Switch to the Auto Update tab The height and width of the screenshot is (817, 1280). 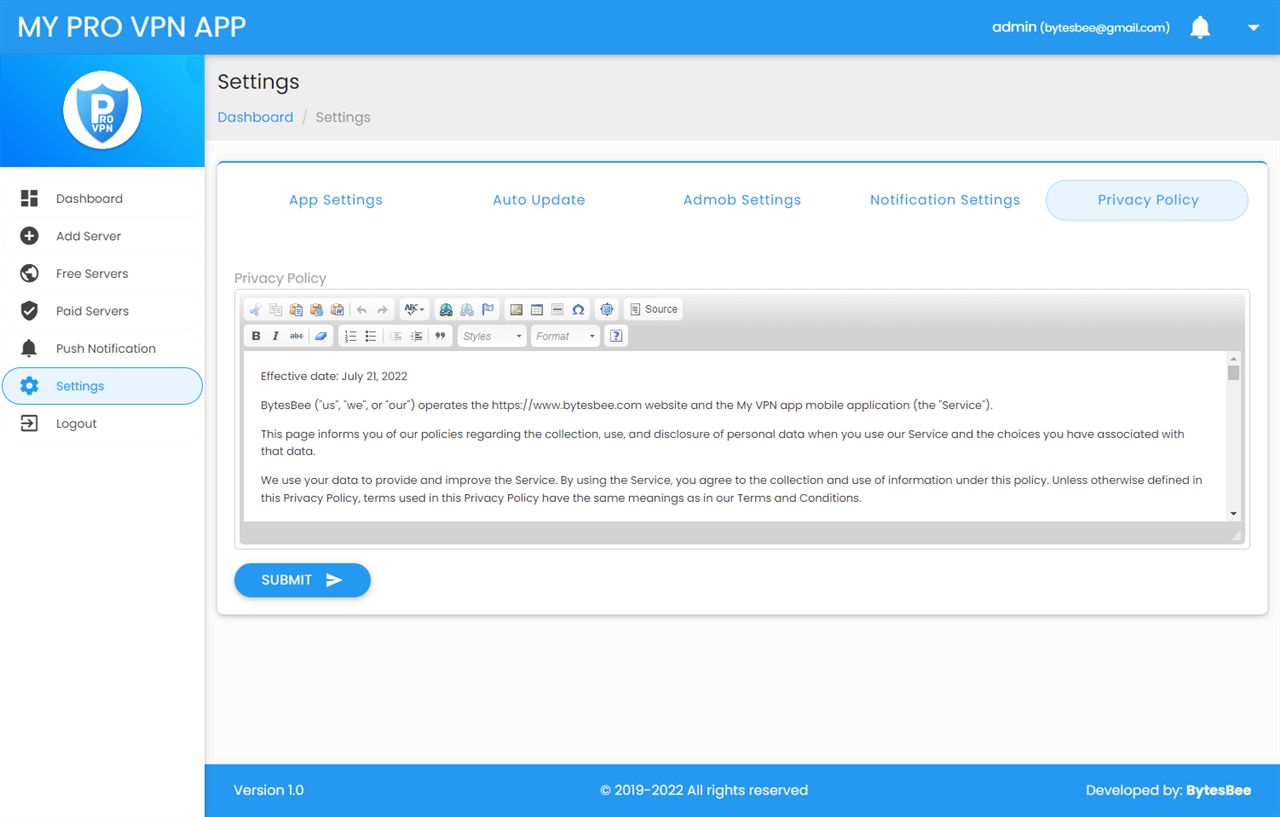pyautogui.click(x=539, y=200)
